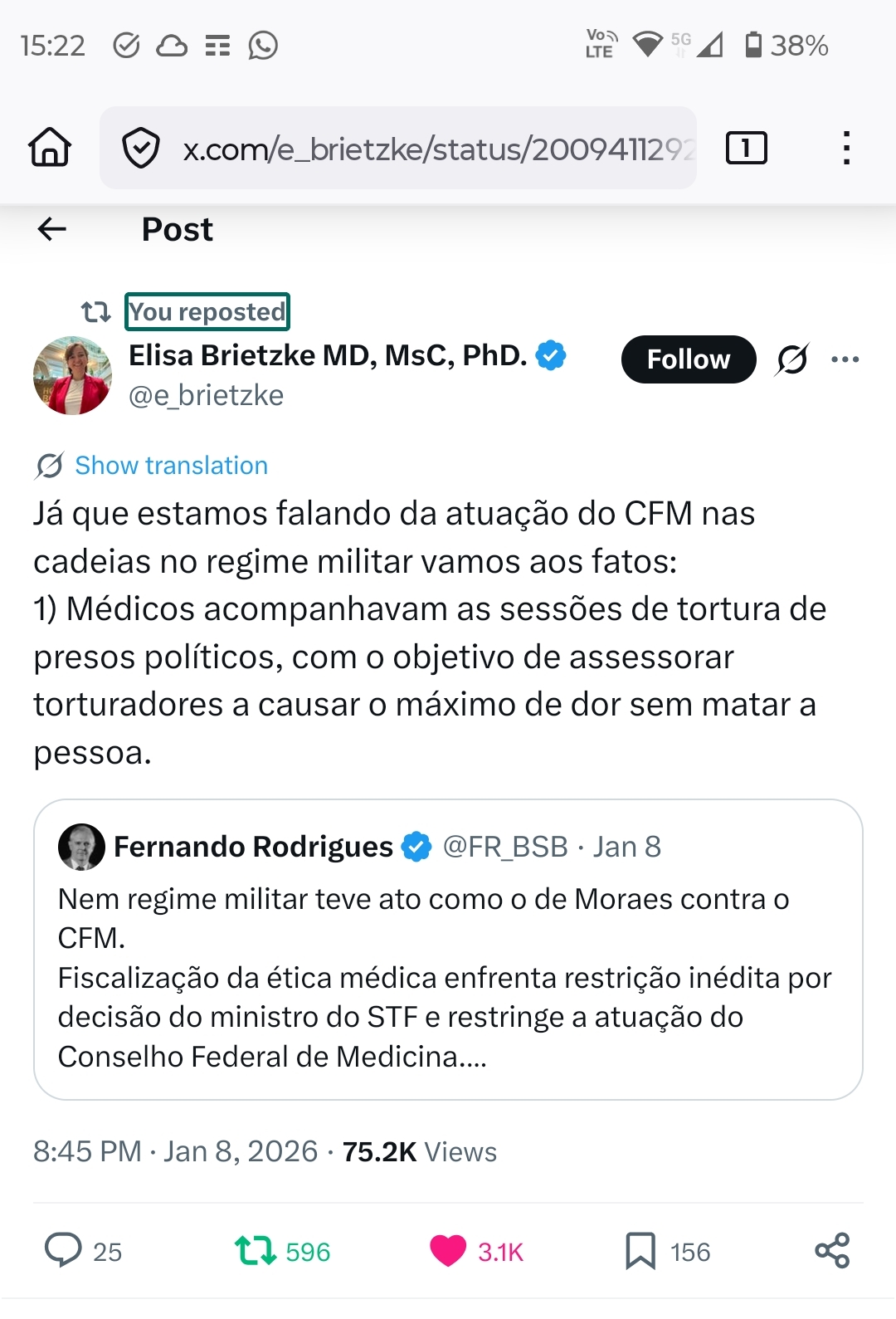
Task: Share the post via share icon
Action: pyautogui.click(x=832, y=1250)
